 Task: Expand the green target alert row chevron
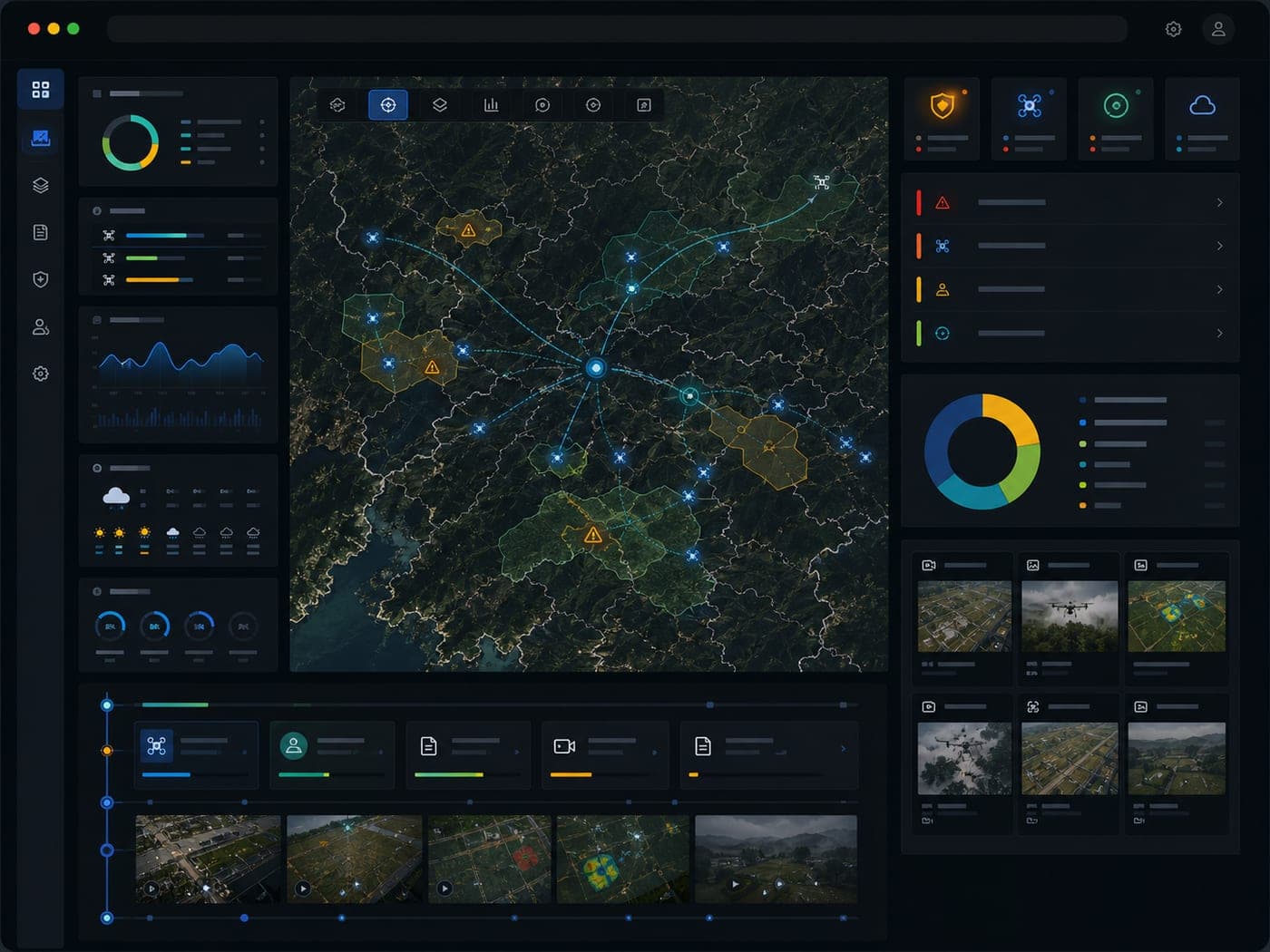pos(1219,333)
